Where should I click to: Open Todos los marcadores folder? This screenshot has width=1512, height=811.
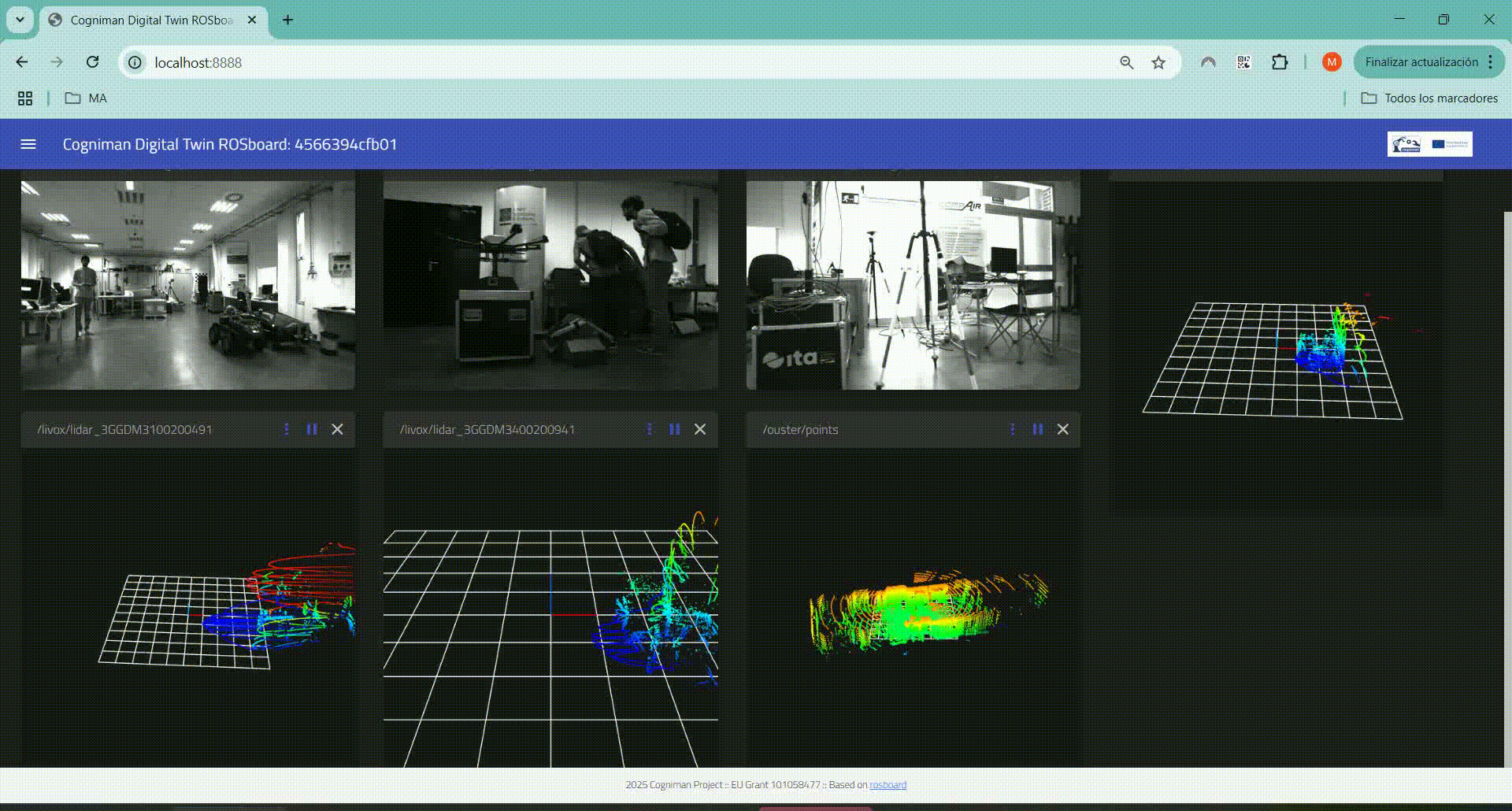tap(1429, 98)
